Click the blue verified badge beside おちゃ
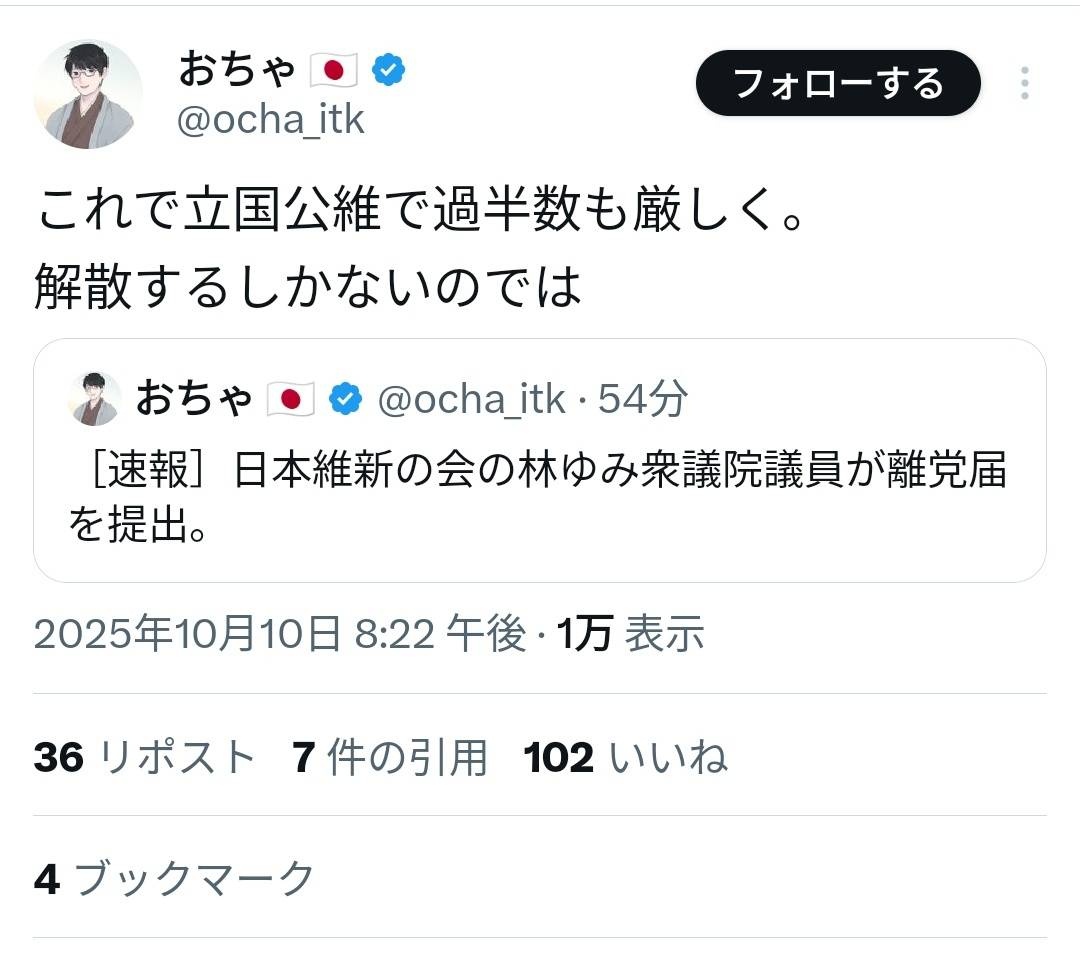 389,70
